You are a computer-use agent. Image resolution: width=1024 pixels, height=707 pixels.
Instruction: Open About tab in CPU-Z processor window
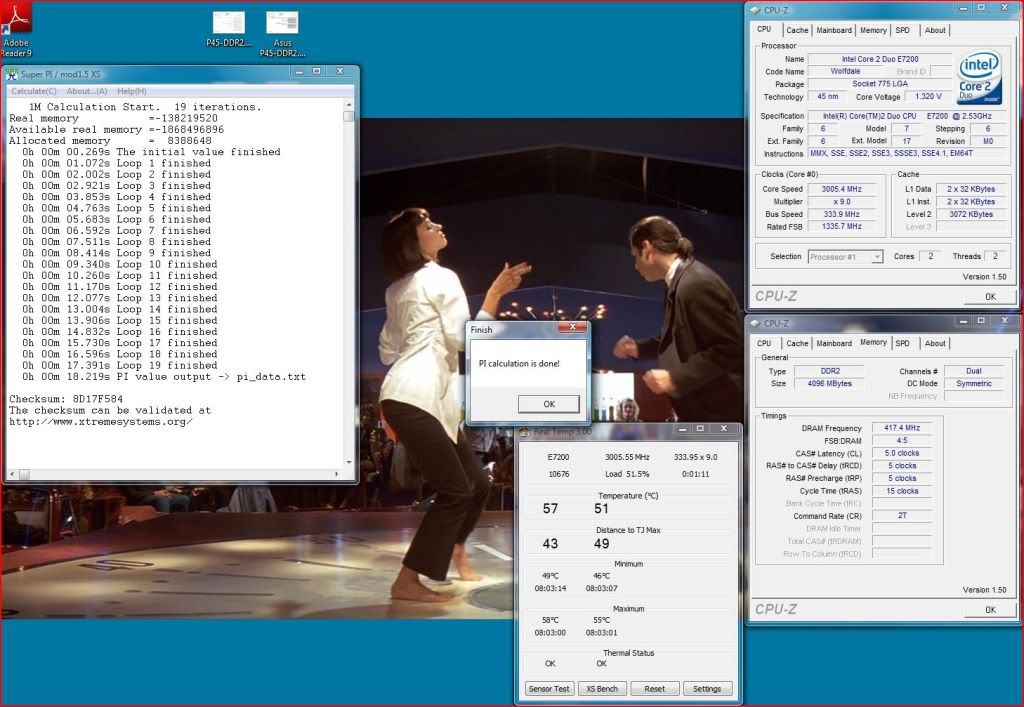[935, 30]
